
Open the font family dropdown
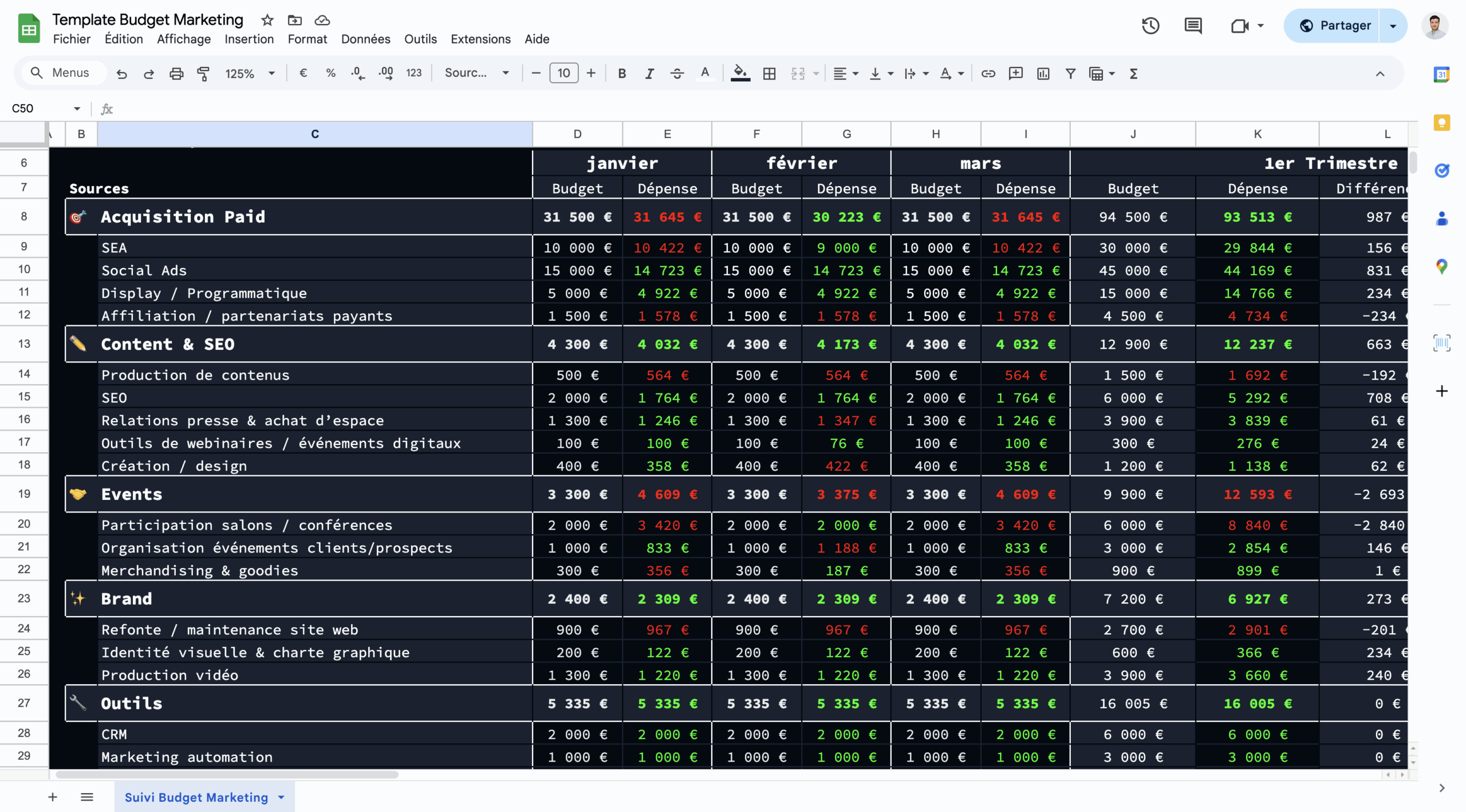[x=476, y=73]
